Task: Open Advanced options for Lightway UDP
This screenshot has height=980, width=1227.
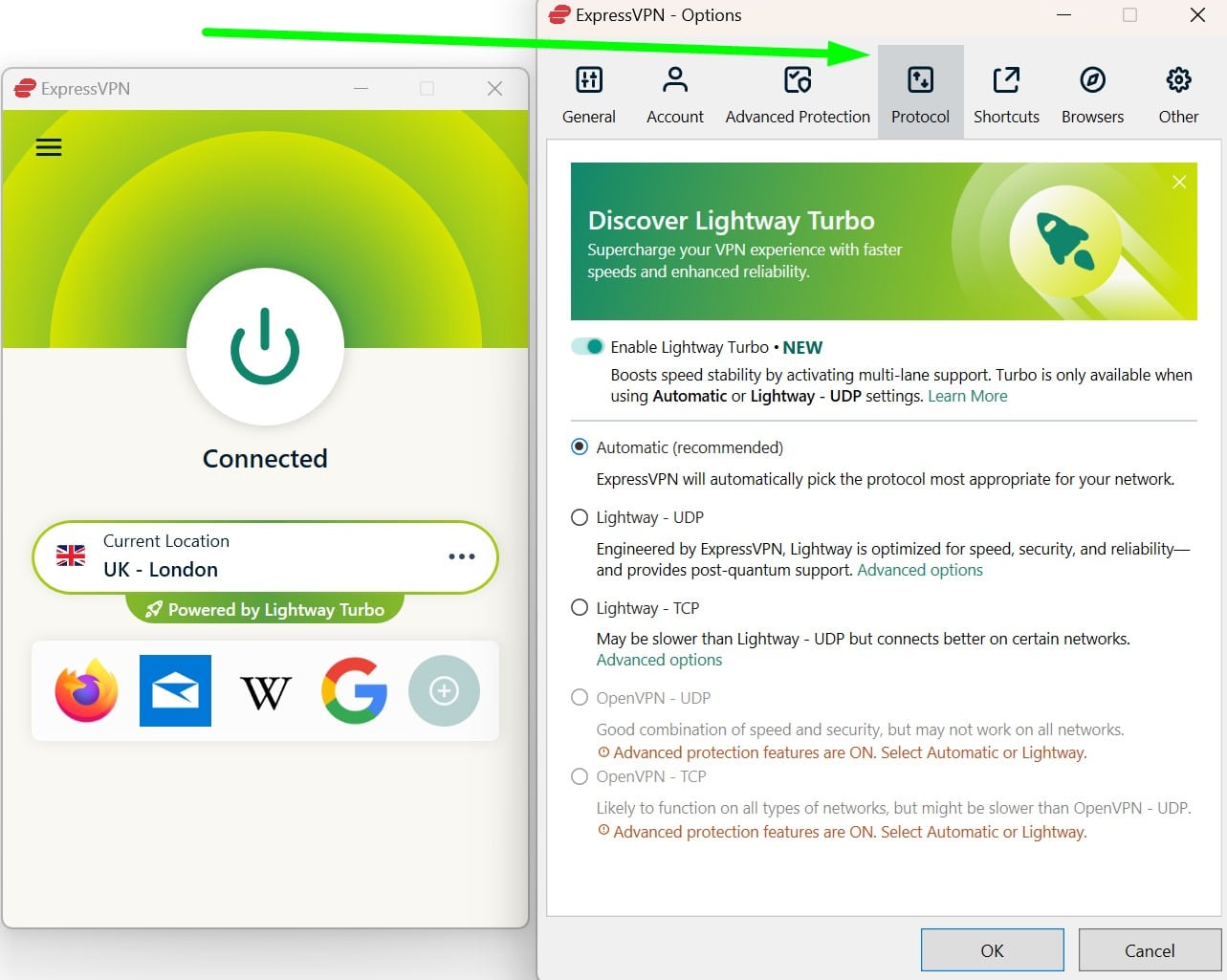Action: pyautogui.click(x=920, y=570)
